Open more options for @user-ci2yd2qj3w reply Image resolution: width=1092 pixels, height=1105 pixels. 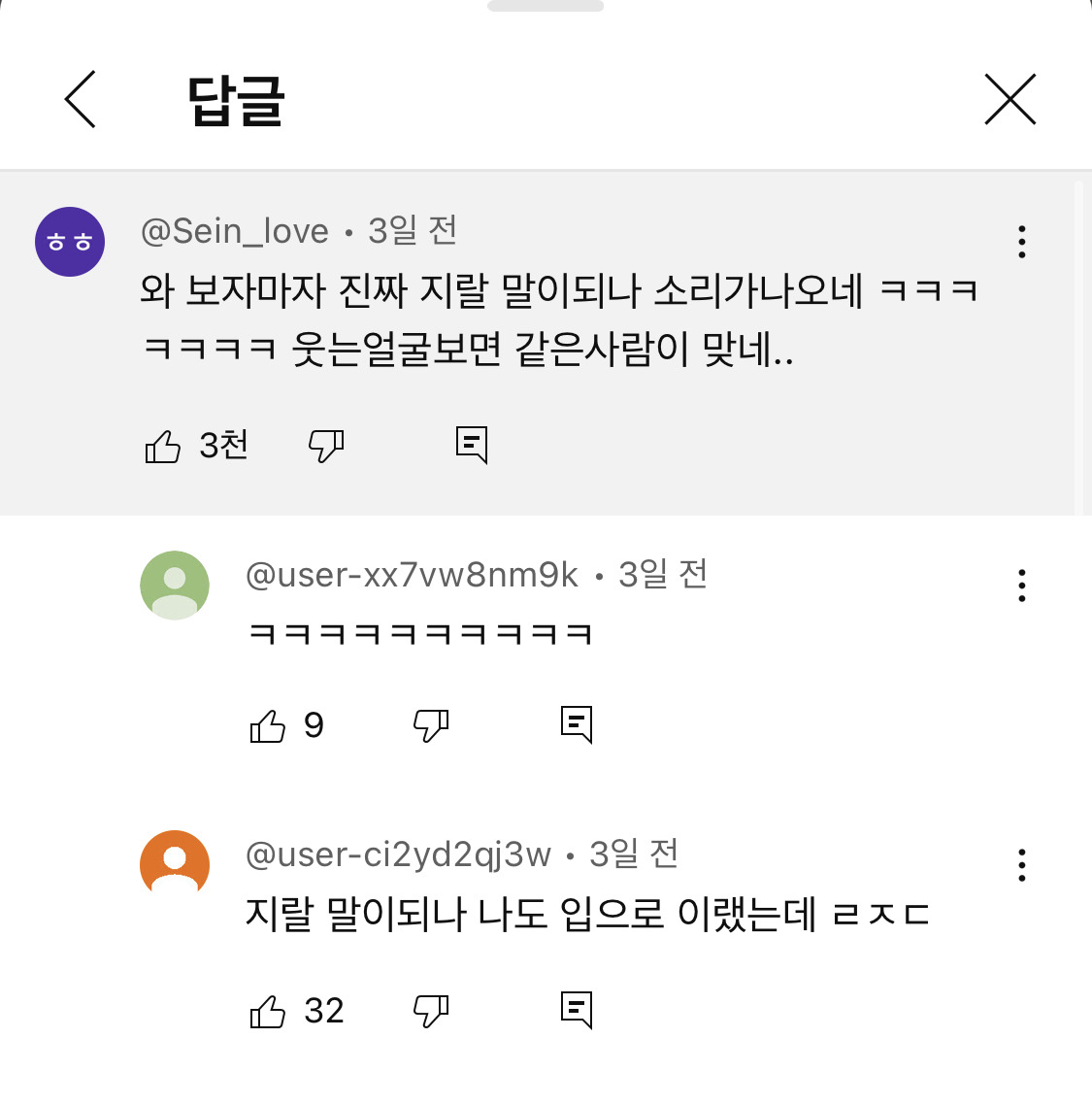pos(1021,865)
